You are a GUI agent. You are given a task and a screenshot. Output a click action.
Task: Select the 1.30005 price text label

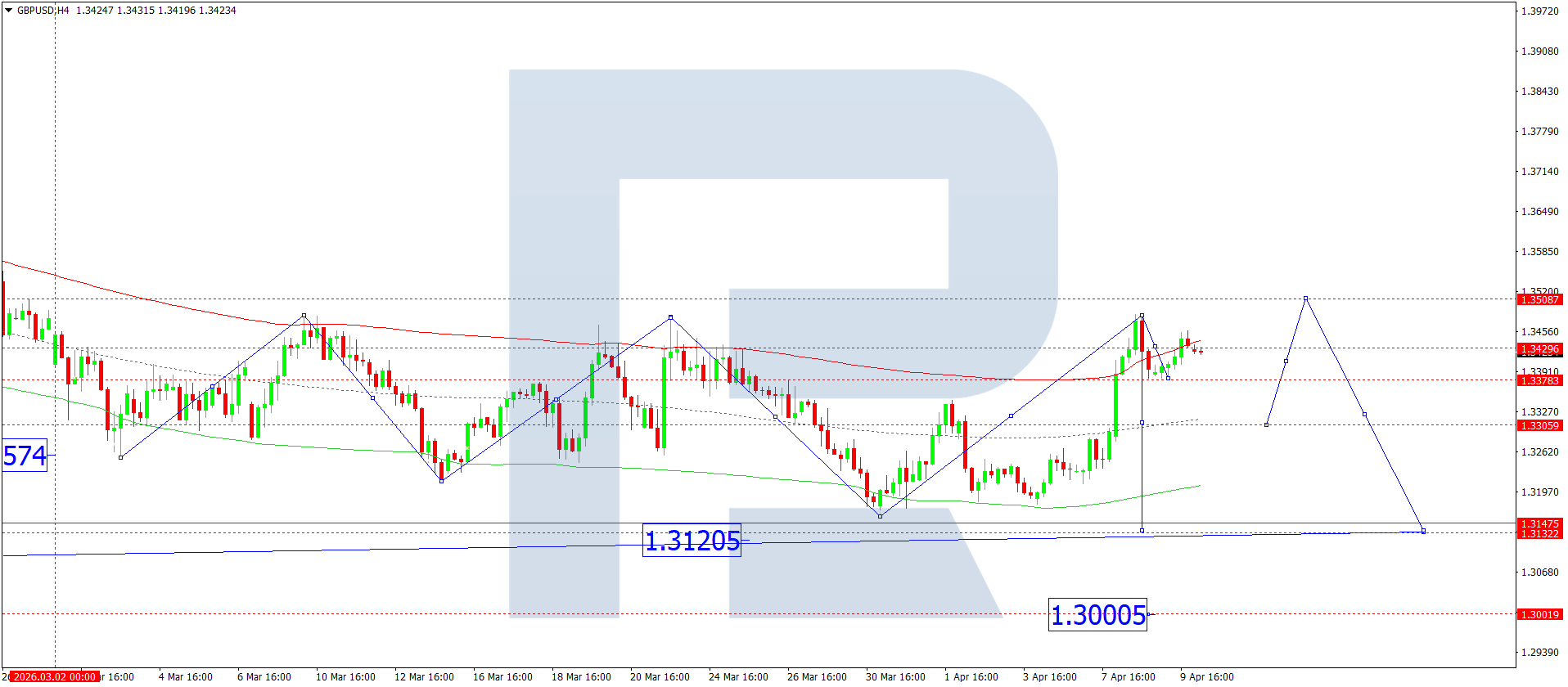click(x=1097, y=614)
